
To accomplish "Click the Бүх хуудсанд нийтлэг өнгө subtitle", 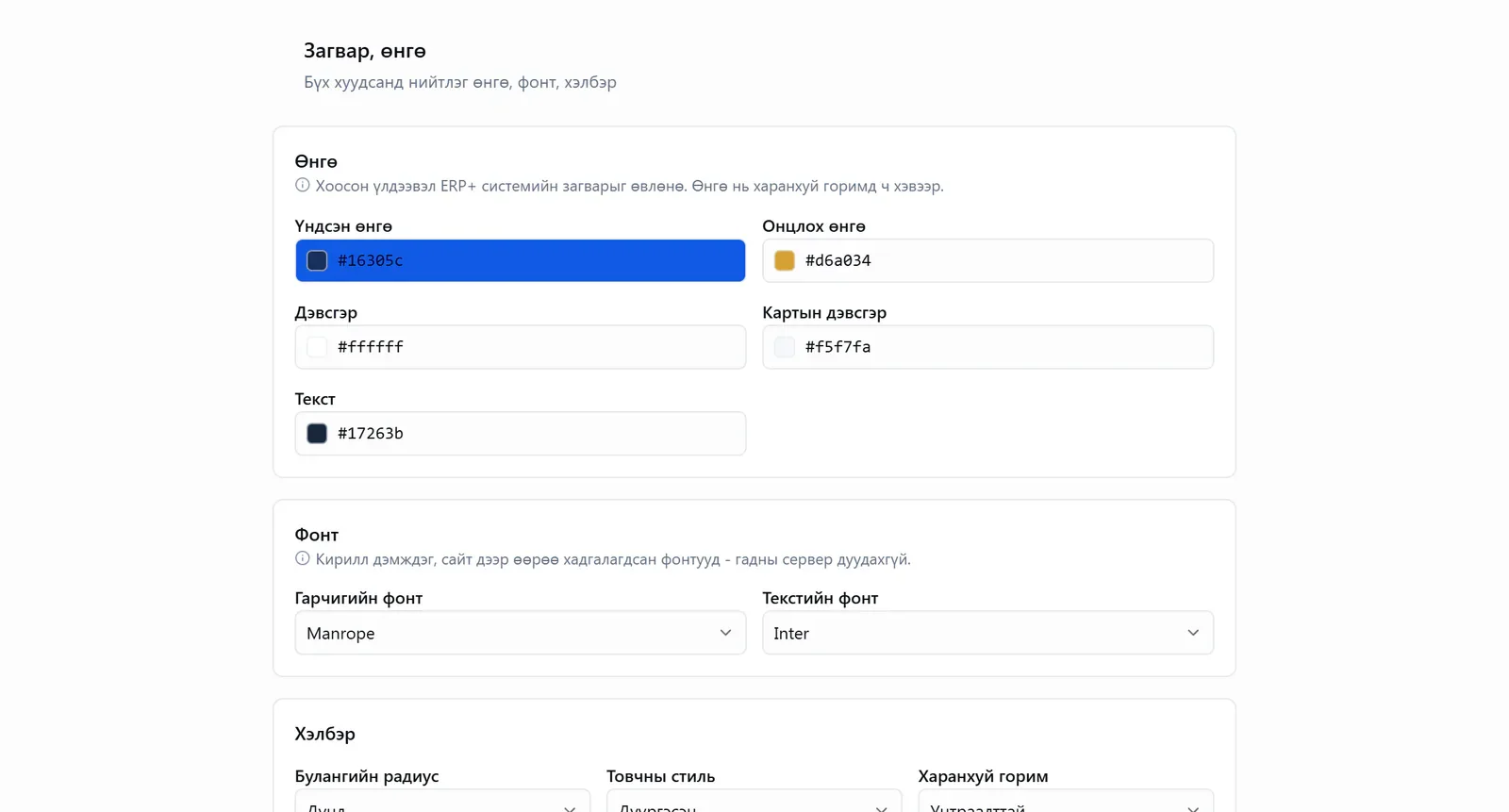I will tap(460, 83).
